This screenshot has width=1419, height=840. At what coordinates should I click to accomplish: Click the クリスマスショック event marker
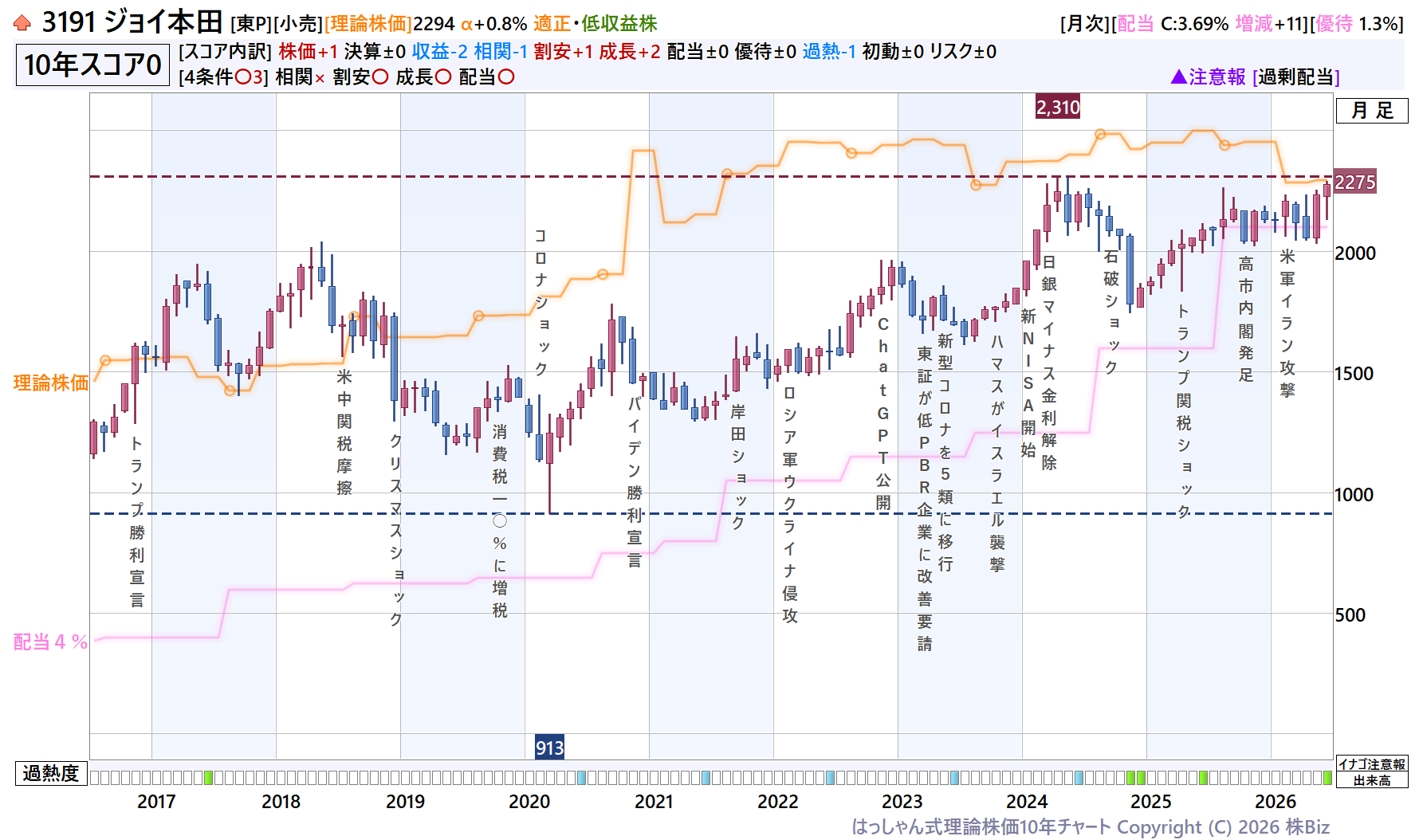point(396,530)
